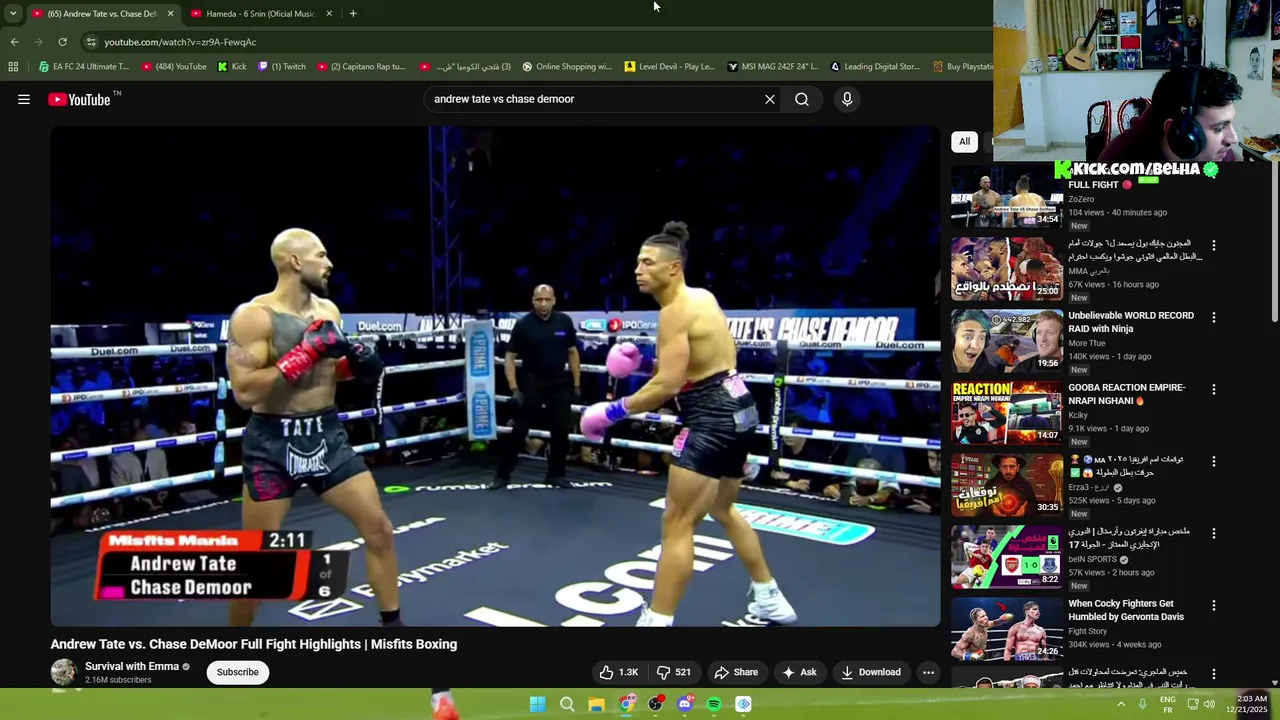This screenshot has height=720, width=1280.
Task: Open the apps grid in bookmarks bar
Action: (x=13, y=67)
